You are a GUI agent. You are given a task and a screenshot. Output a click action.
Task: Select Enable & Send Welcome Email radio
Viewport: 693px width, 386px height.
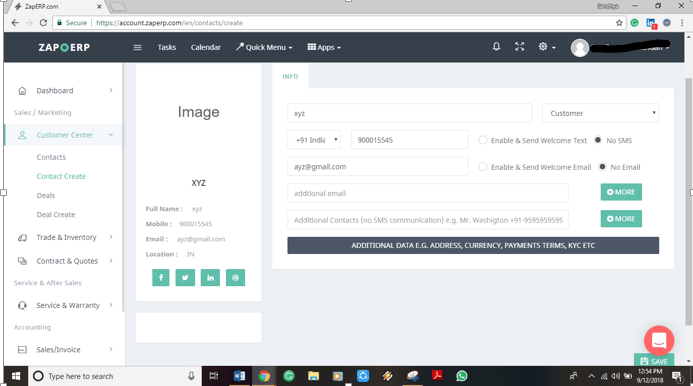point(483,167)
